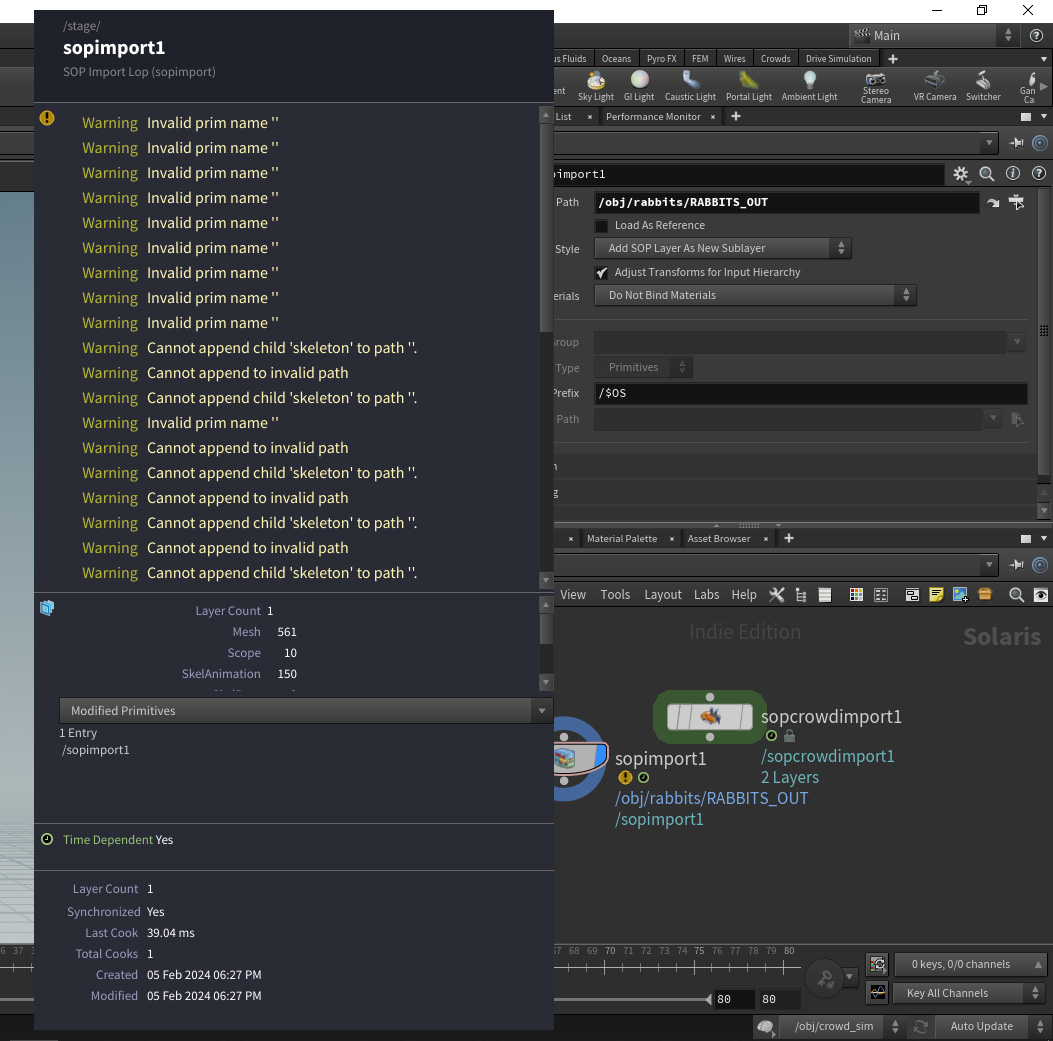Screen dimensions: 1053x1041
Task: Open the color palette icon in network toolbar
Action: pyautogui.click(x=856, y=594)
